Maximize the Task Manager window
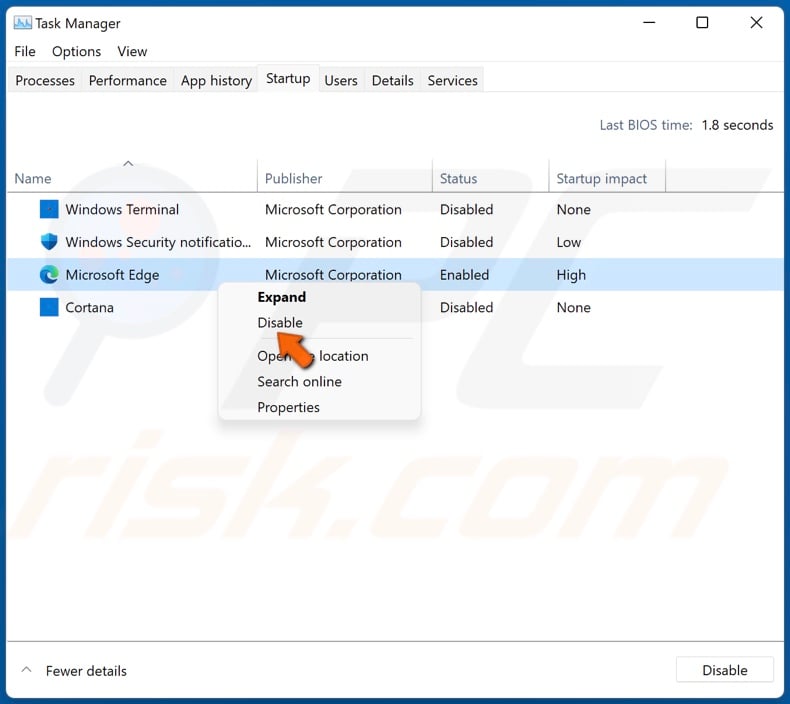This screenshot has height=704, width=790. [702, 23]
